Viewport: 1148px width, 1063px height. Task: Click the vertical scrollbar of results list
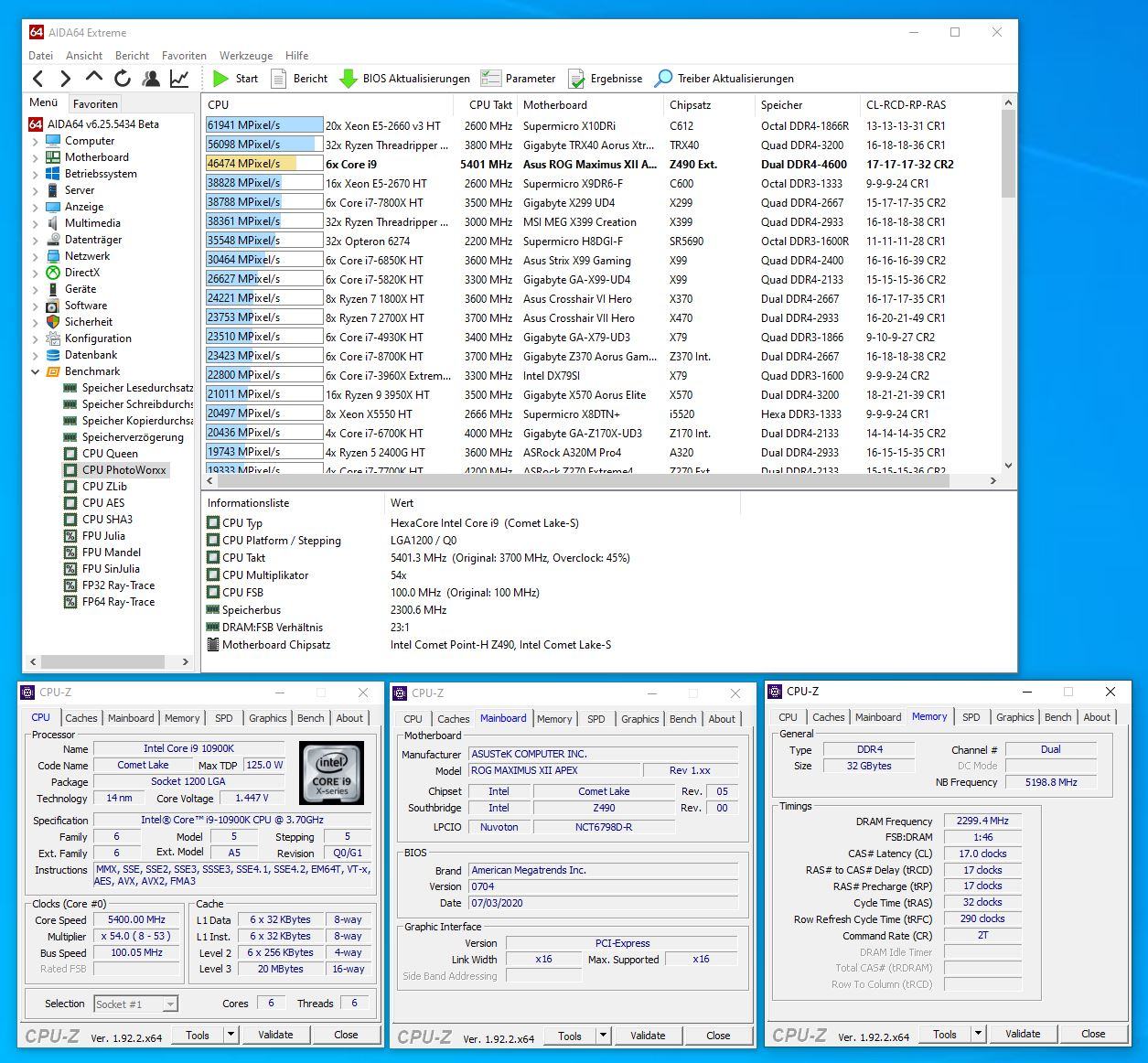[1008, 155]
